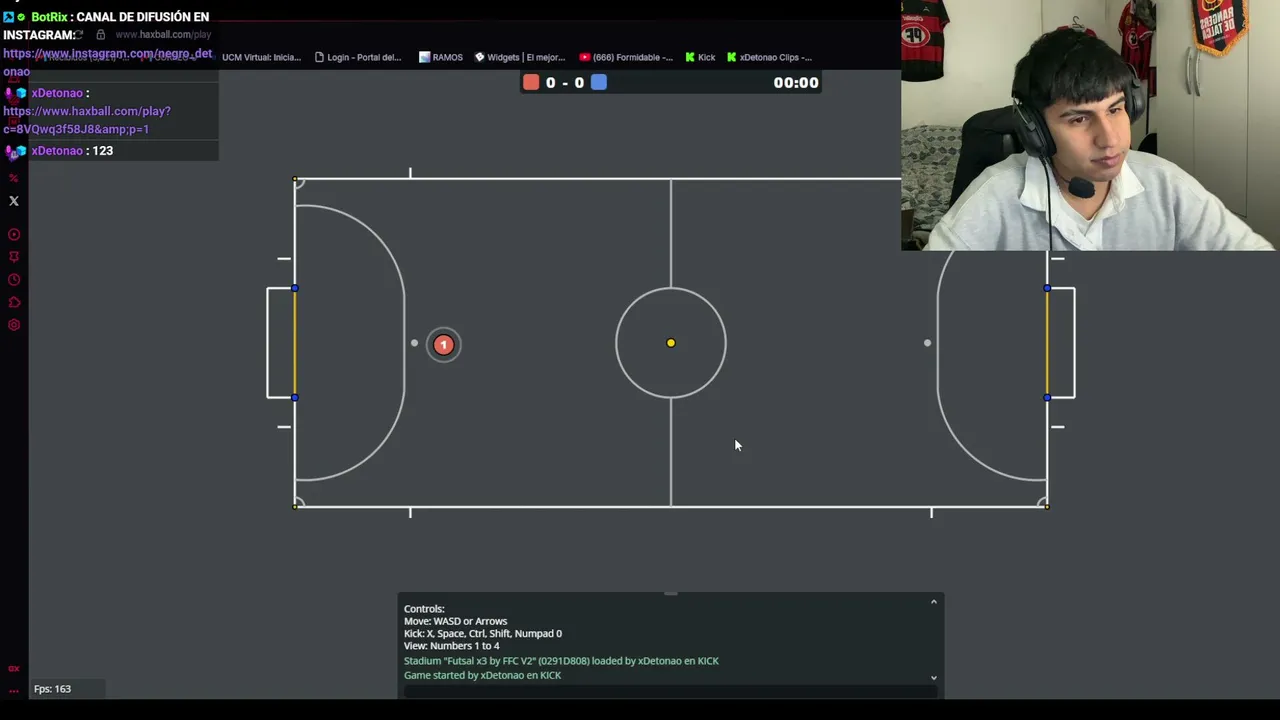The height and width of the screenshot is (720, 1280).
Task: Click the Fps: 163 counter
Action: click(x=52, y=689)
